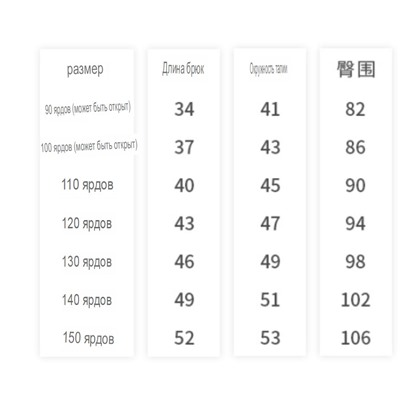
Task: Click the 110 ярдов size label
Action: 87,185
